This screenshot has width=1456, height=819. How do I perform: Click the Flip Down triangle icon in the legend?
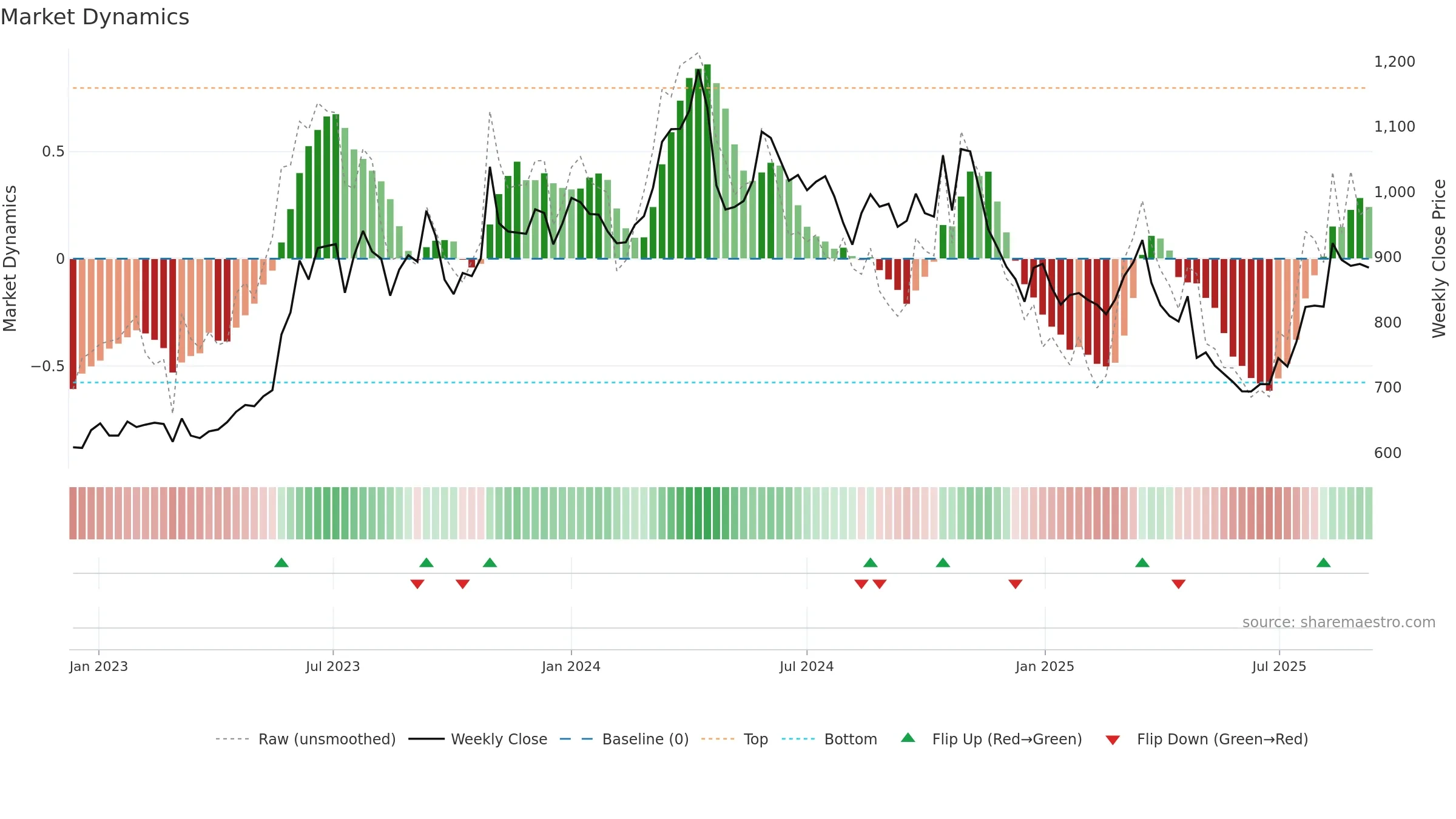1113,740
